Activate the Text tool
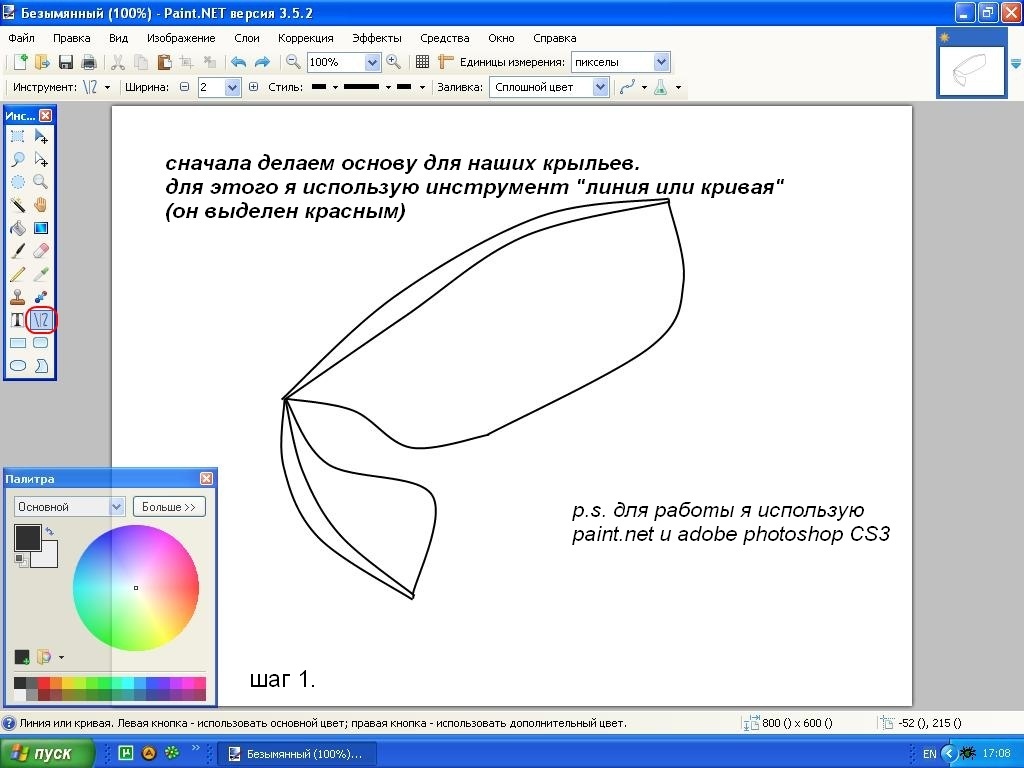Screen dimensions: 1024x768 [x=17, y=320]
